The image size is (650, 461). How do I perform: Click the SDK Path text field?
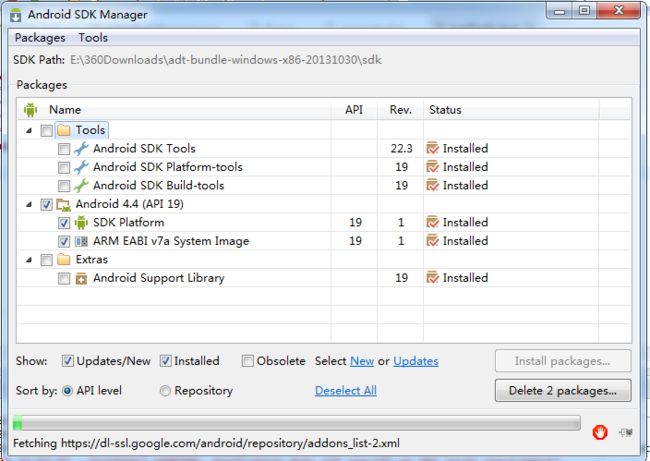(x=226, y=60)
